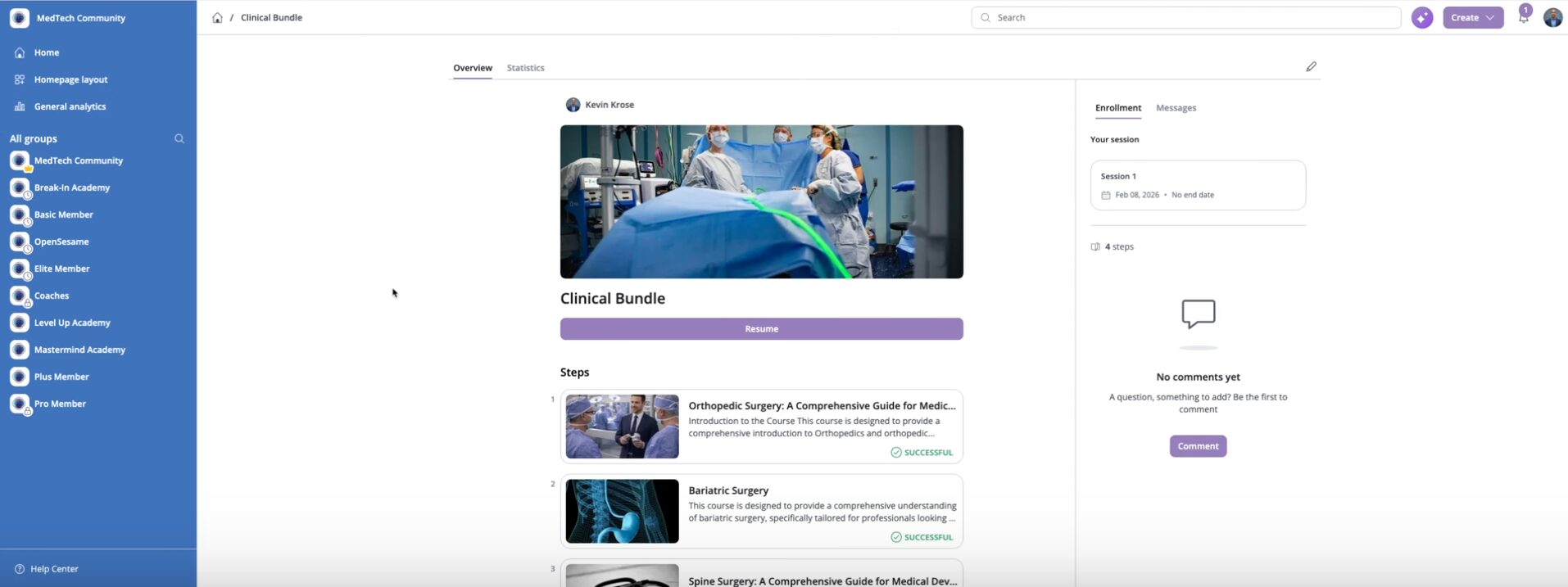Expand the Create dropdown button

[x=1472, y=18]
